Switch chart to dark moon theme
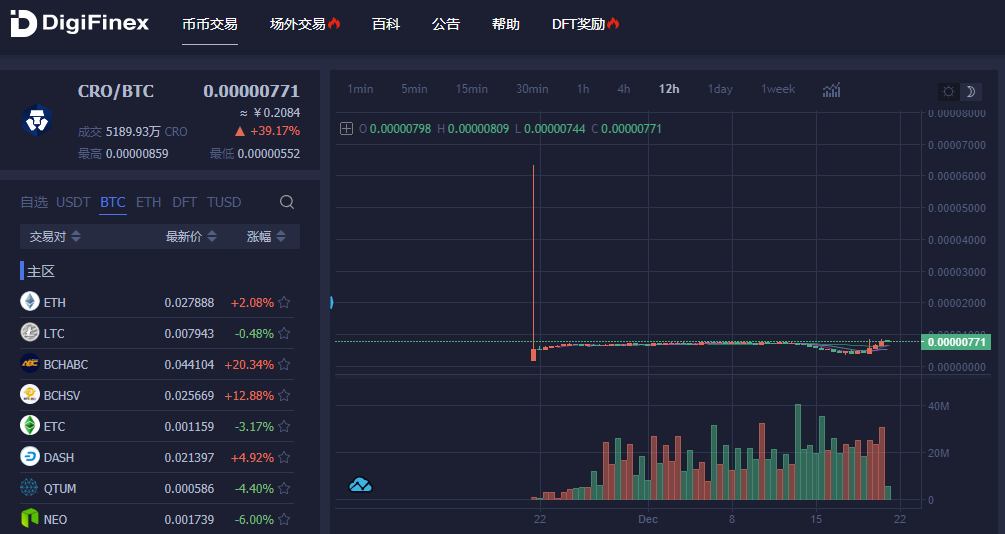Image resolution: width=1005 pixels, height=534 pixels. click(969, 91)
